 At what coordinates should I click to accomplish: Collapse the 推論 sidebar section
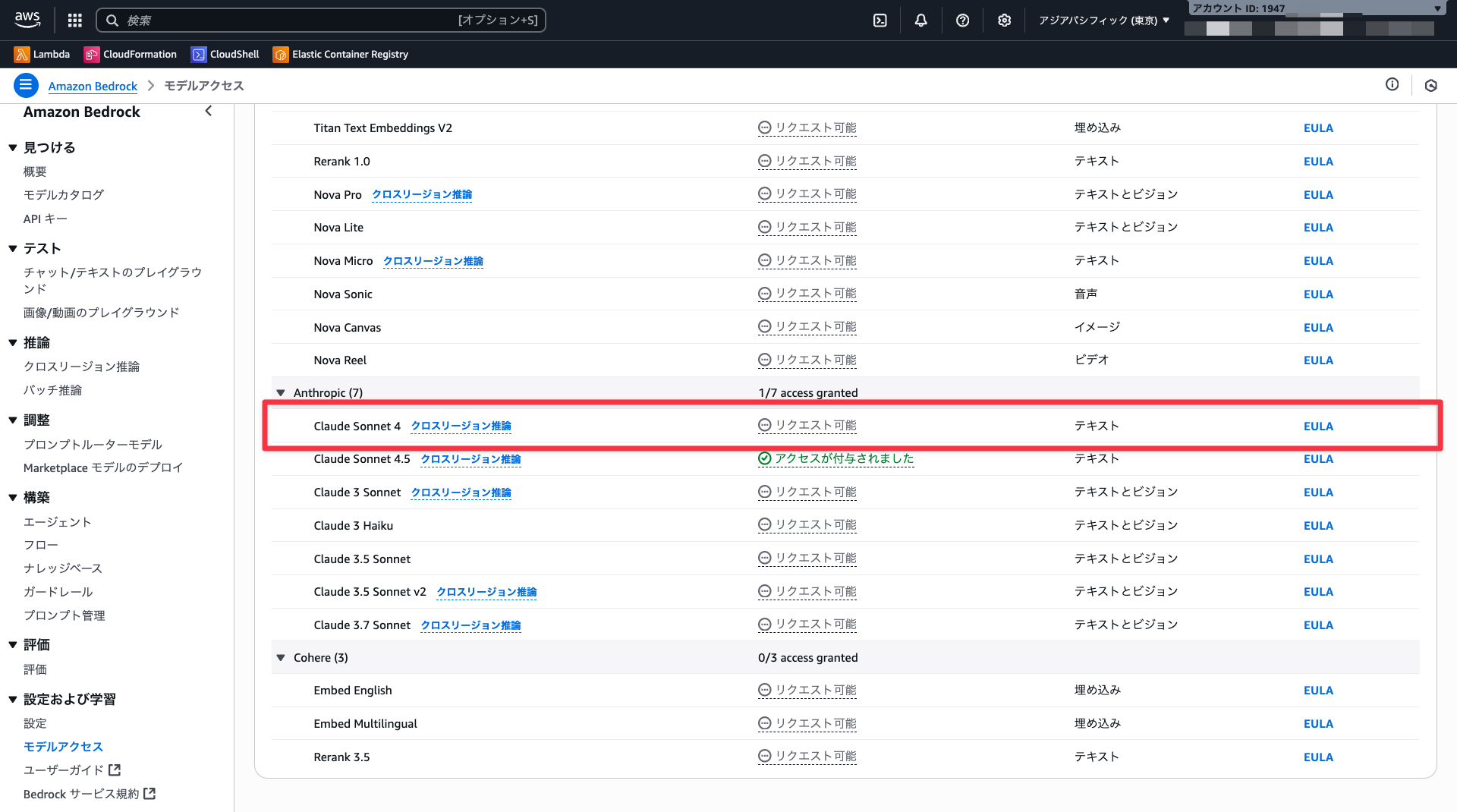click(13, 343)
